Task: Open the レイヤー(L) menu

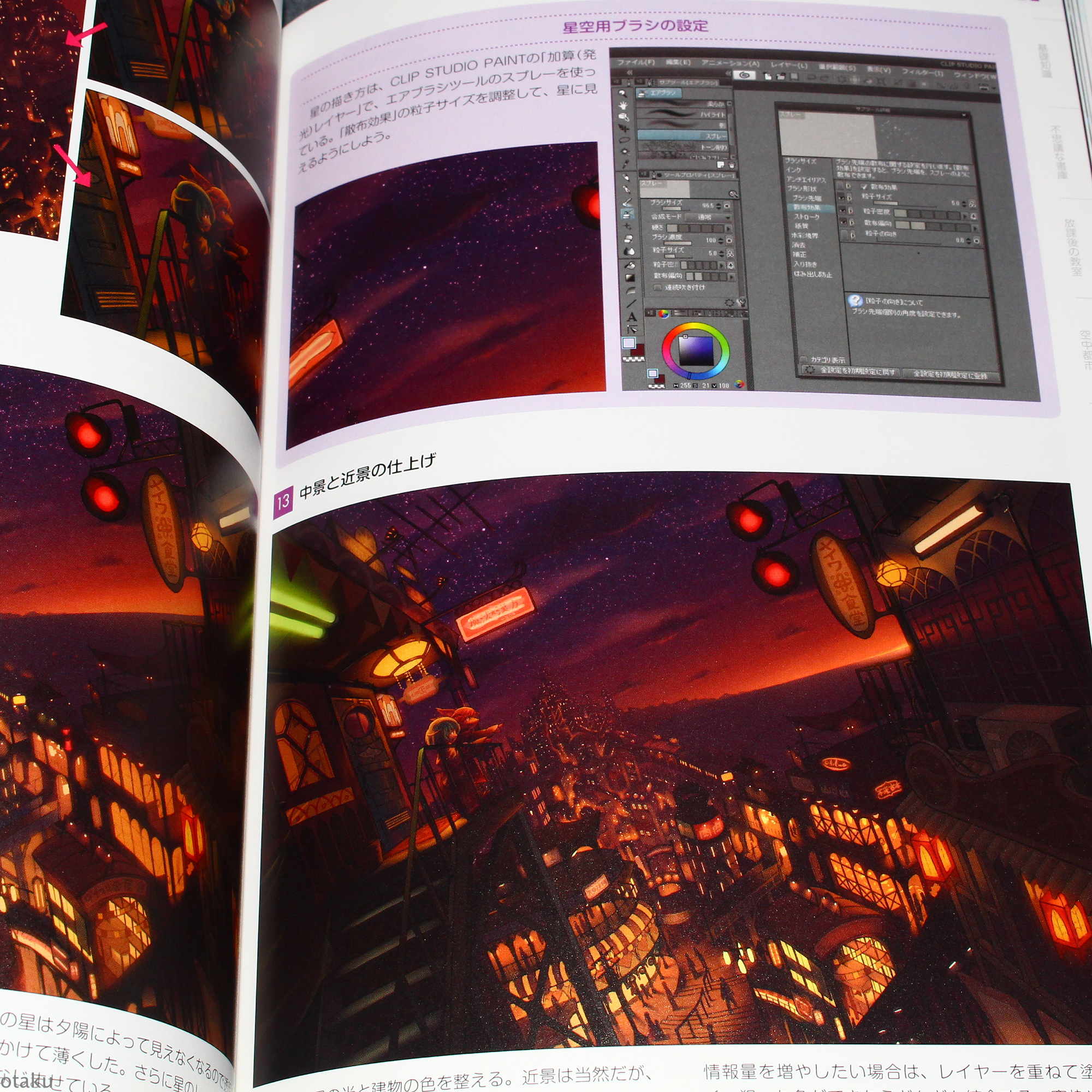Action: click(x=789, y=66)
